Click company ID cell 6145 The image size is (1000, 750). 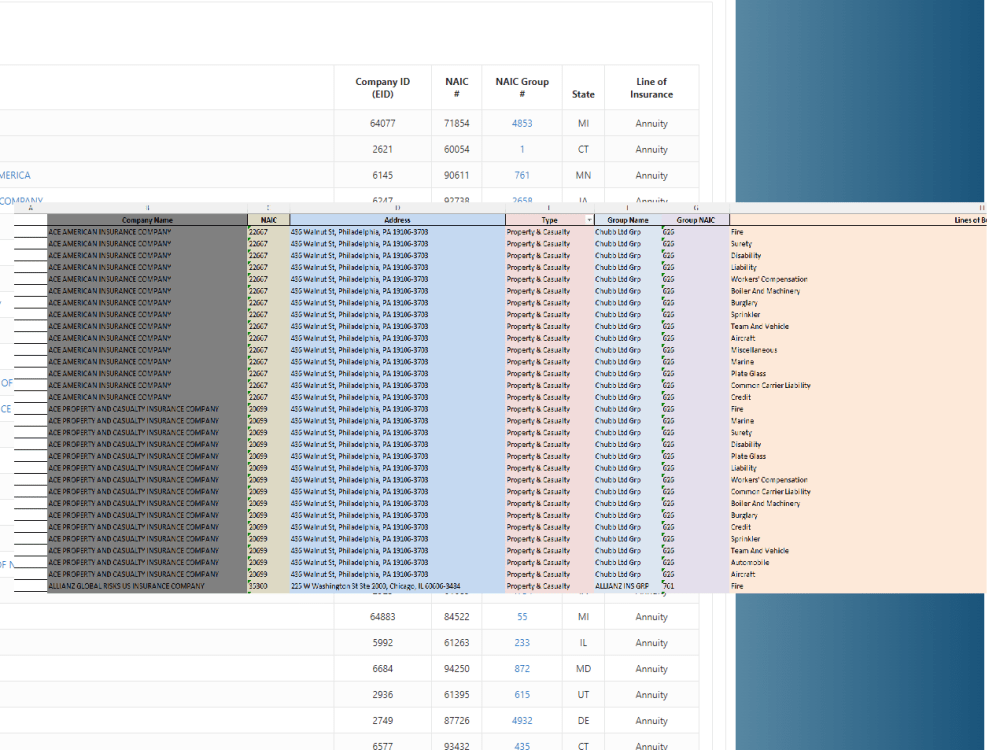pos(383,175)
